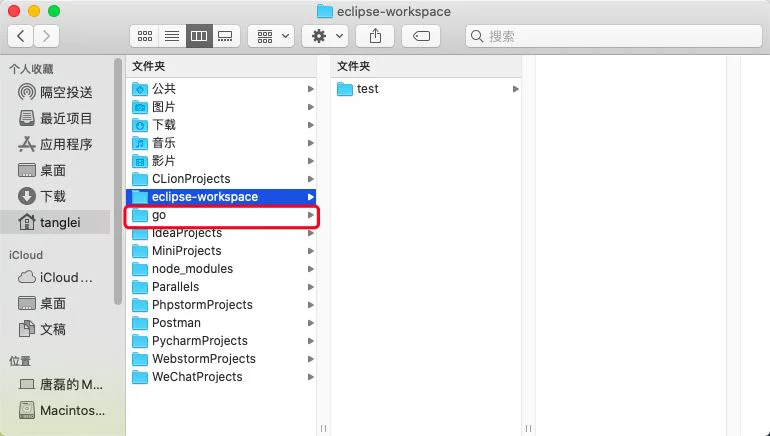Click the first column width handle
The width and height of the screenshot is (770, 436).
(323, 429)
